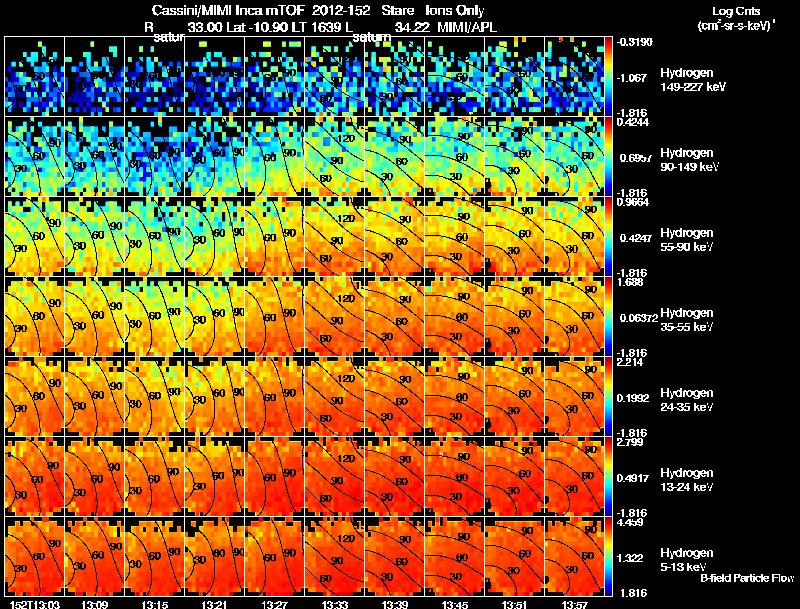Click the Hydrogen 149-227 keV row label

coord(692,80)
